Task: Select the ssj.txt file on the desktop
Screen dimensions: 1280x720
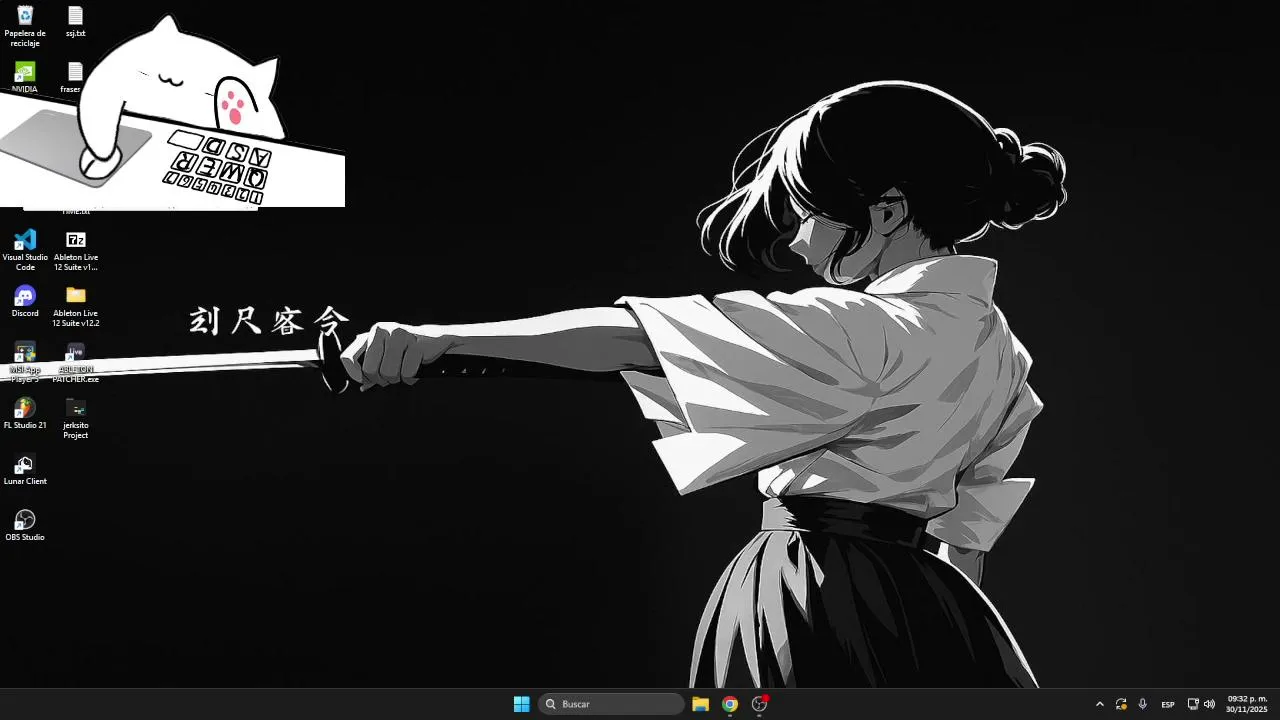Action: coord(75,22)
